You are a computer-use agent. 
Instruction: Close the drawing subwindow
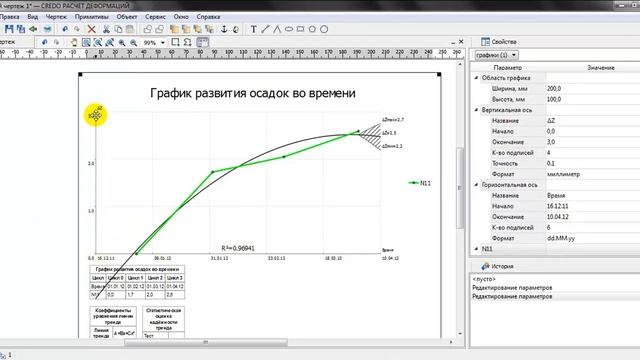(461, 42)
